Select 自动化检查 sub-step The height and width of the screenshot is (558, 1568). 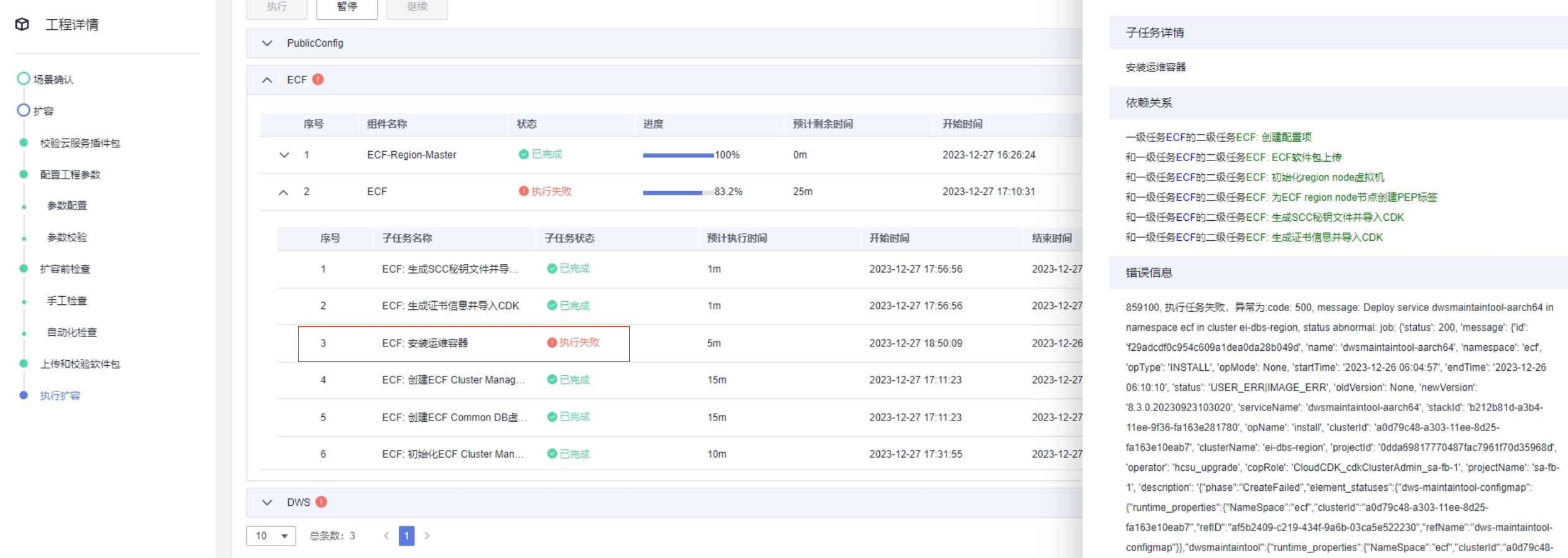(x=72, y=332)
